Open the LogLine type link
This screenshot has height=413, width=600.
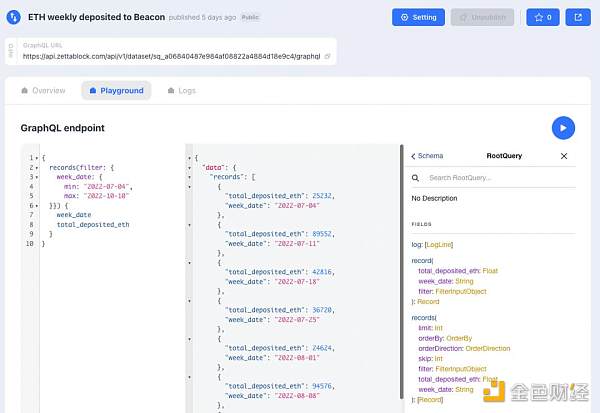pos(439,245)
